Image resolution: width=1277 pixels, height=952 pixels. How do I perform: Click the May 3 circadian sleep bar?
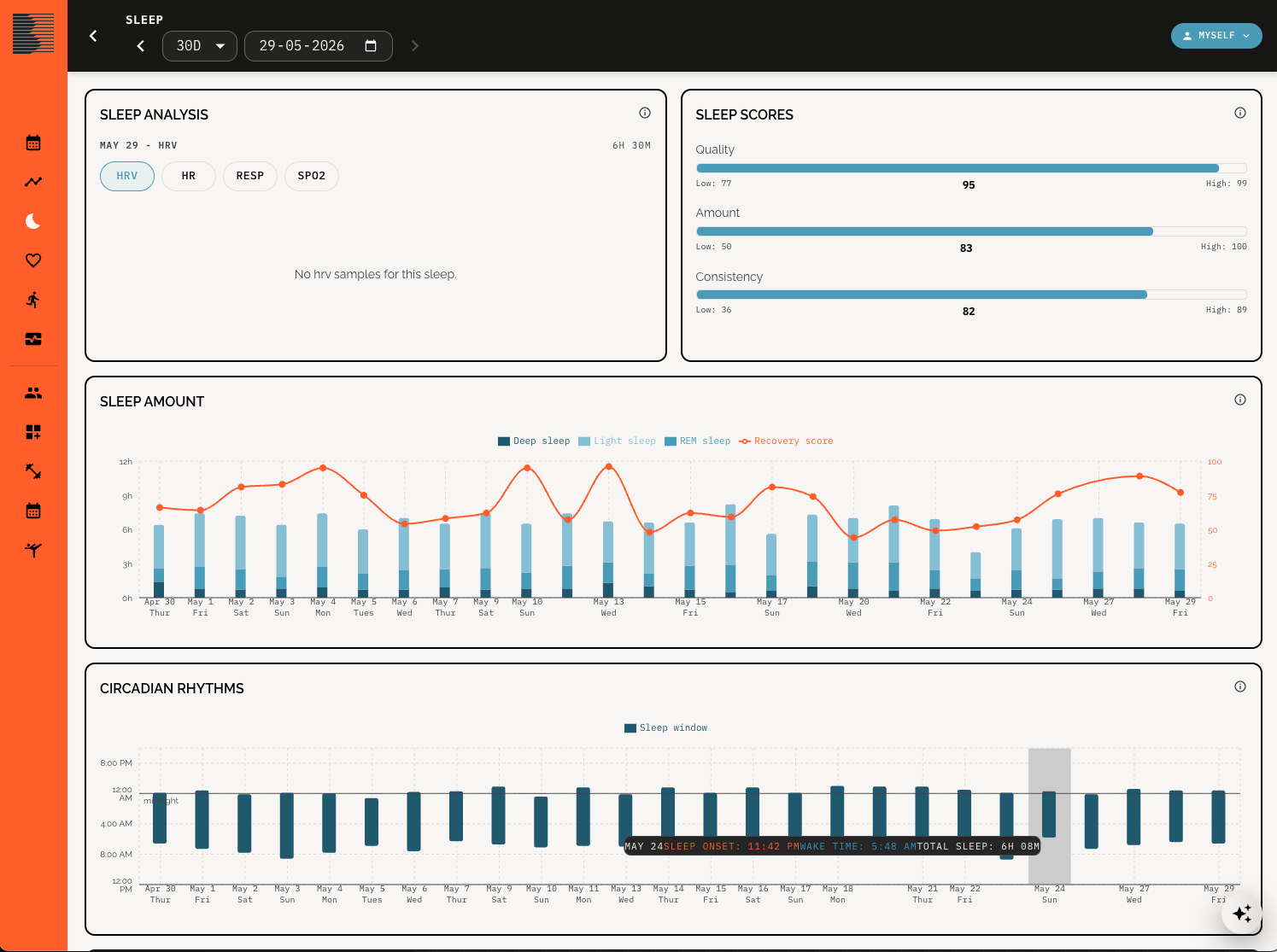click(x=287, y=826)
